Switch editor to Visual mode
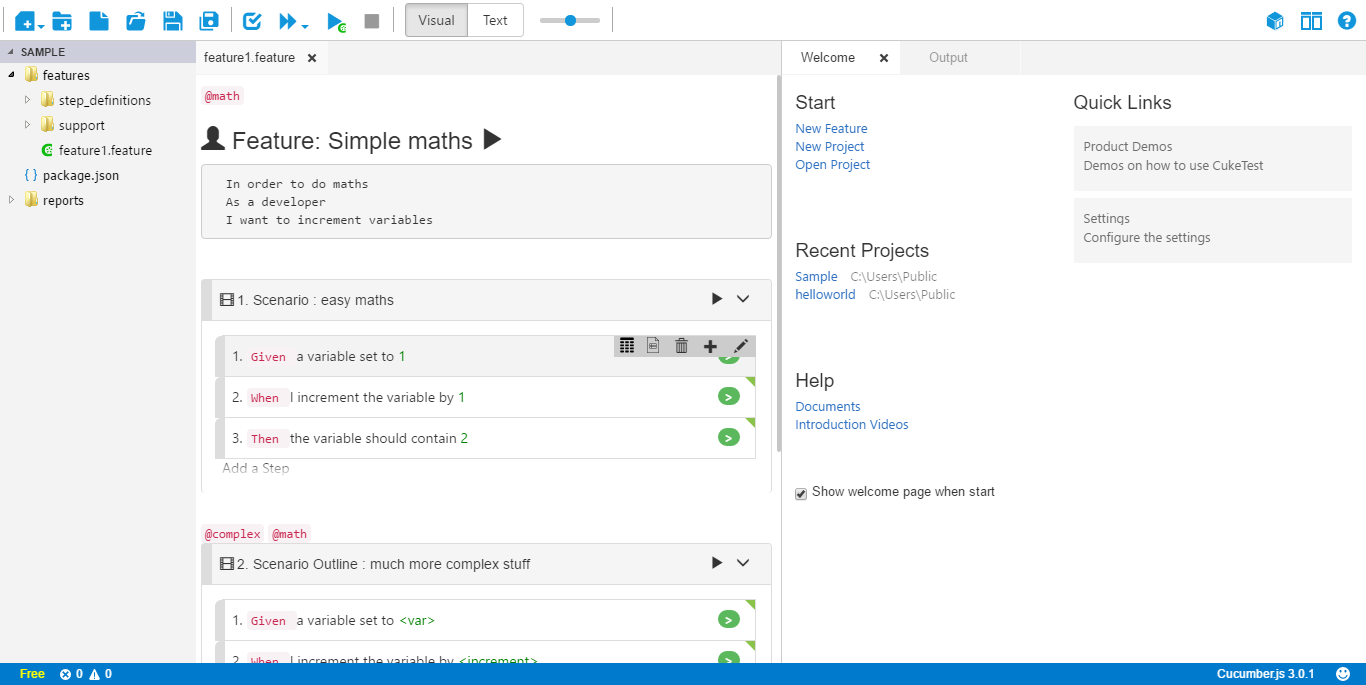Screen dimensions: 1366x685 tap(436, 20)
